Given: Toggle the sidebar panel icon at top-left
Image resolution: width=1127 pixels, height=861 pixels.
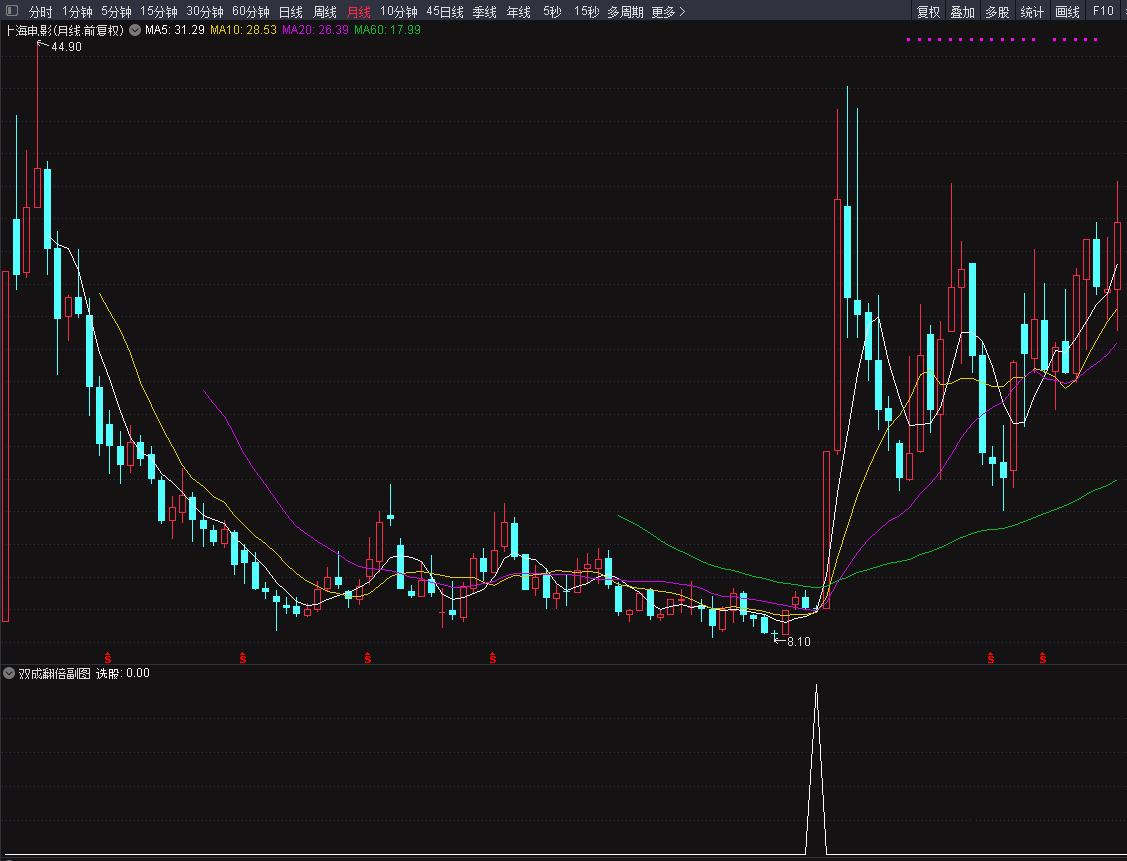Looking at the screenshot, I should [x=12, y=11].
